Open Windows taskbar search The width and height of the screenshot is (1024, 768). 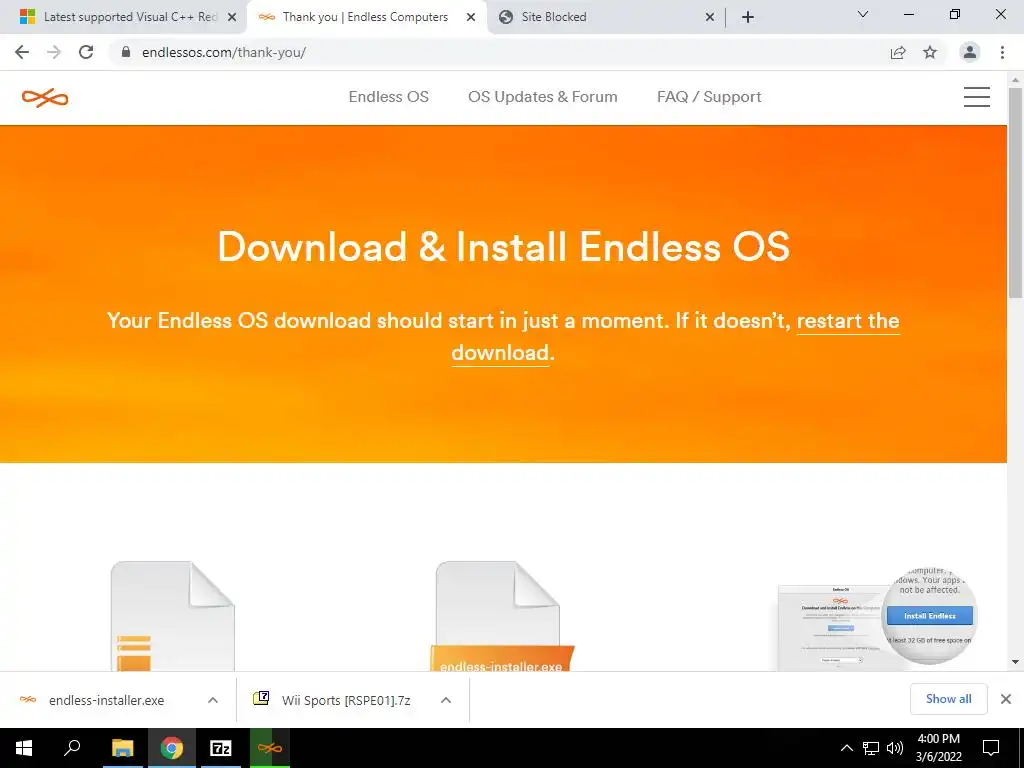[72, 748]
